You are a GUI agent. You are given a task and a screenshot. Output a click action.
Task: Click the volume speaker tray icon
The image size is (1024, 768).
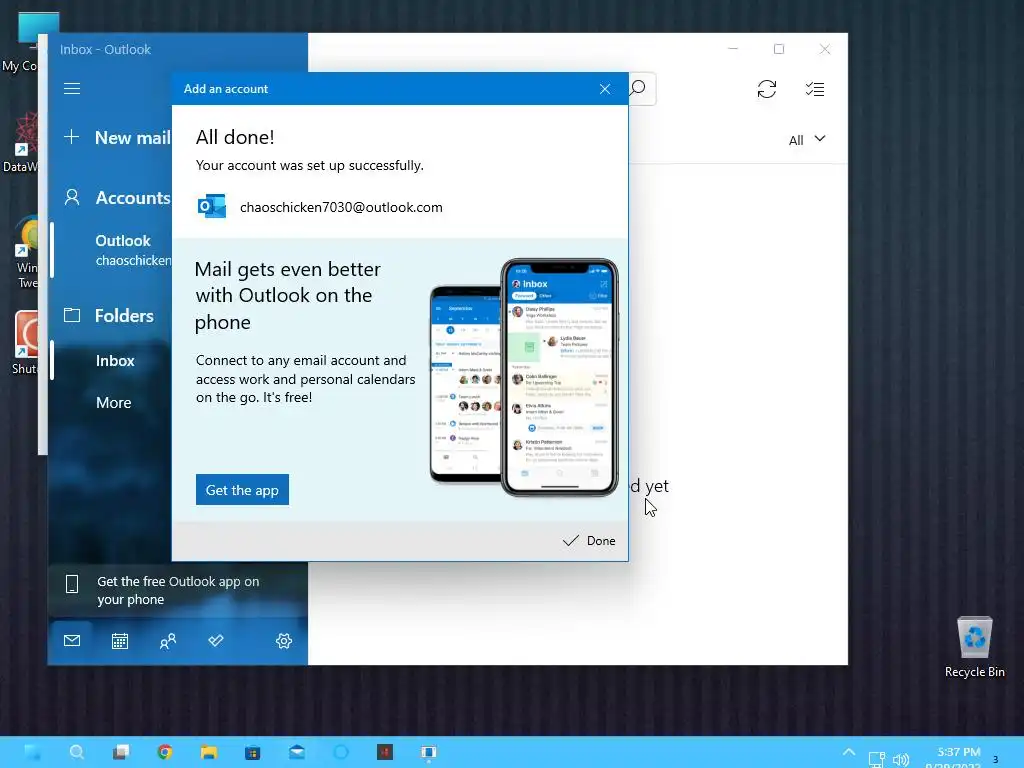coord(901,760)
